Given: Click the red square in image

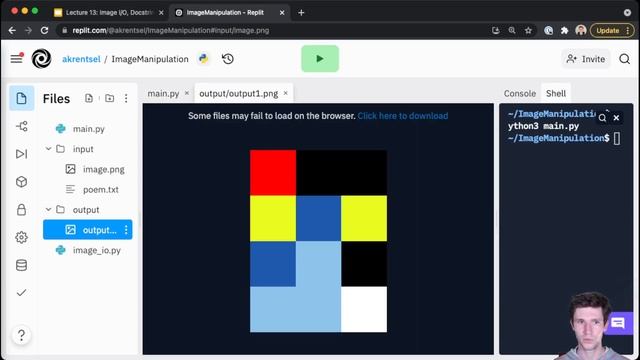Looking at the screenshot, I should coord(273,173).
